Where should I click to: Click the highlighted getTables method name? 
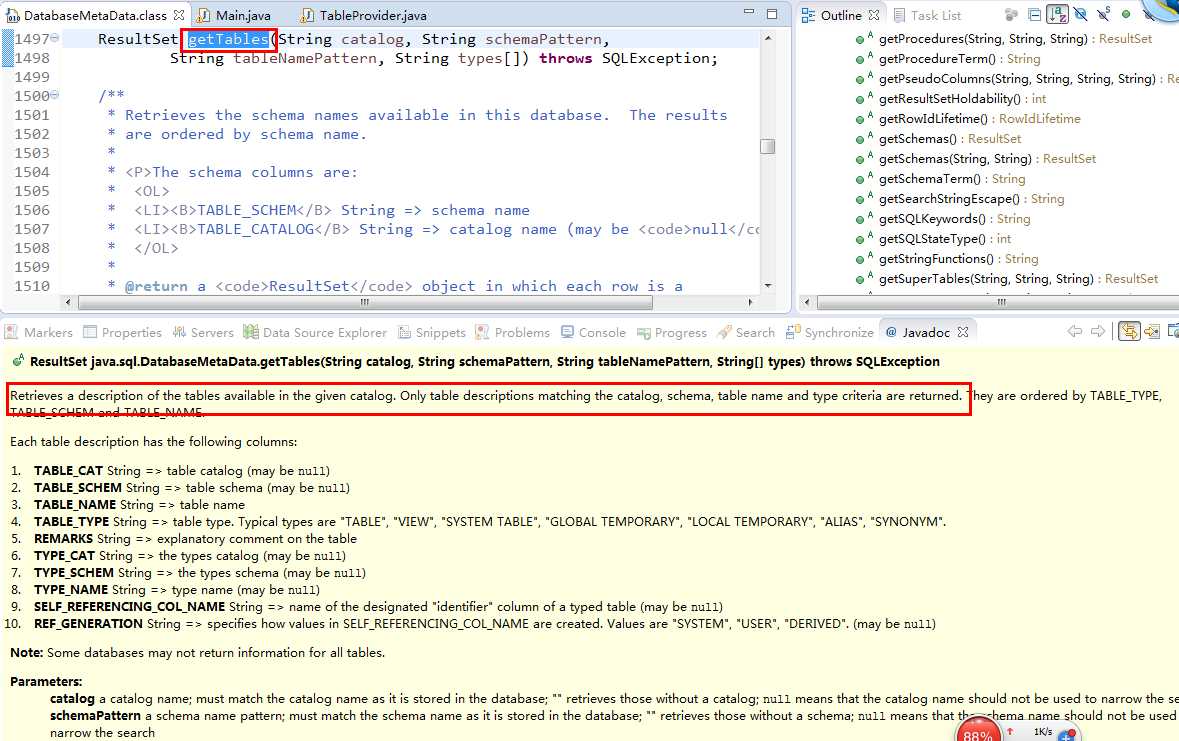click(x=228, y=39)
